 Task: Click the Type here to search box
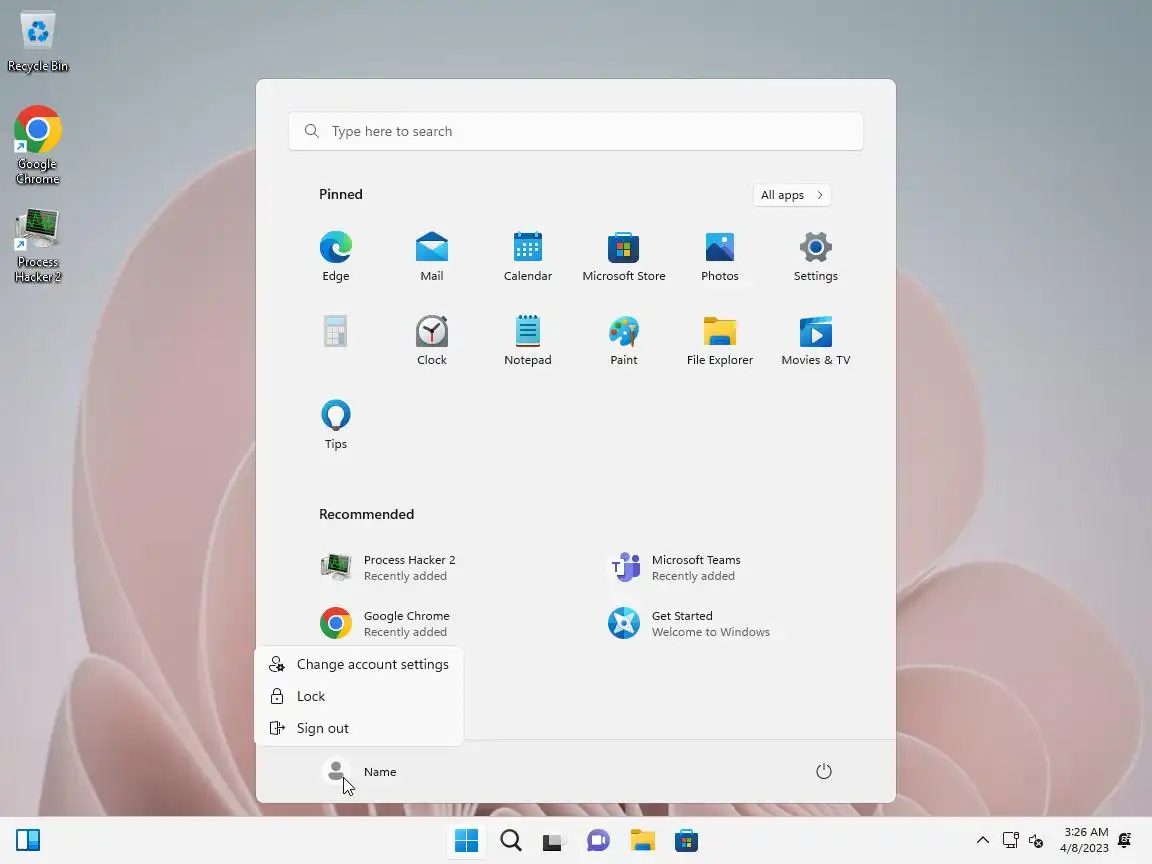(575, 131)
